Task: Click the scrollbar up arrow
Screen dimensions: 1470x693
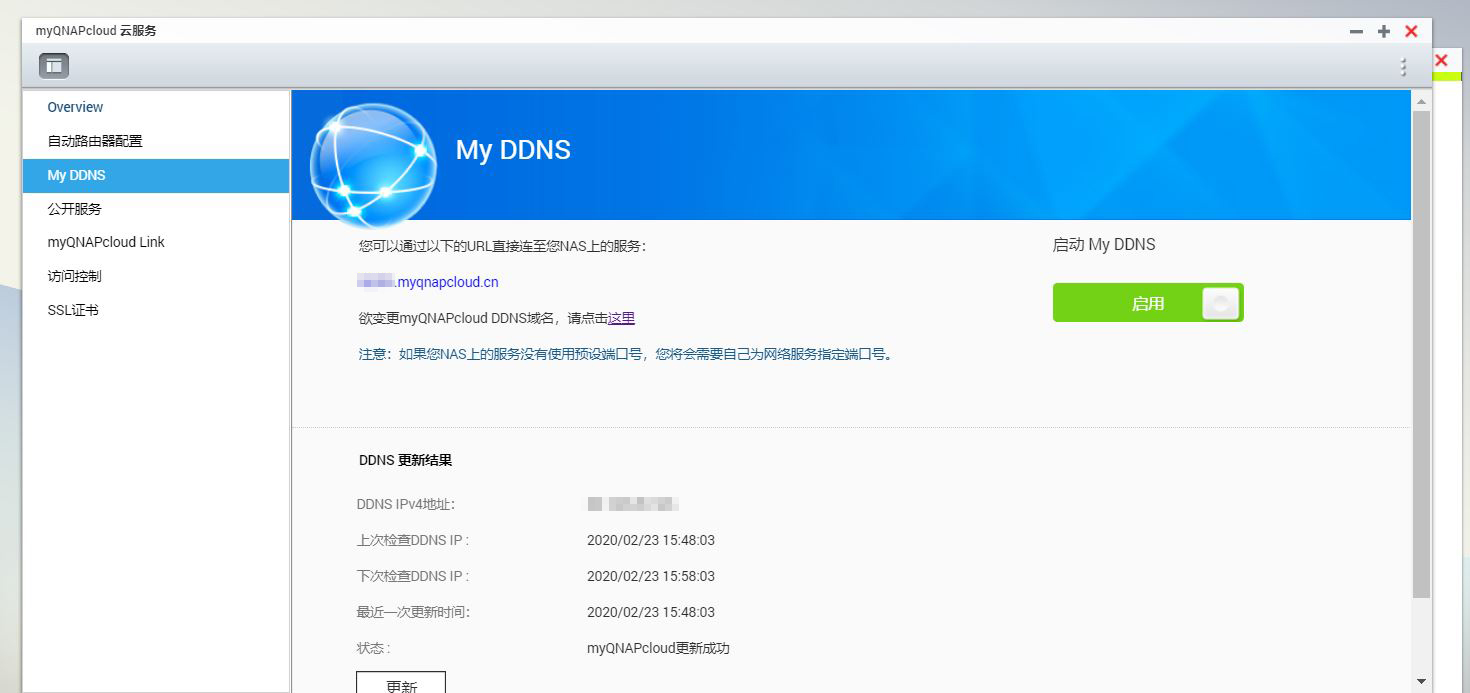Action: [x=1421, y=99]
